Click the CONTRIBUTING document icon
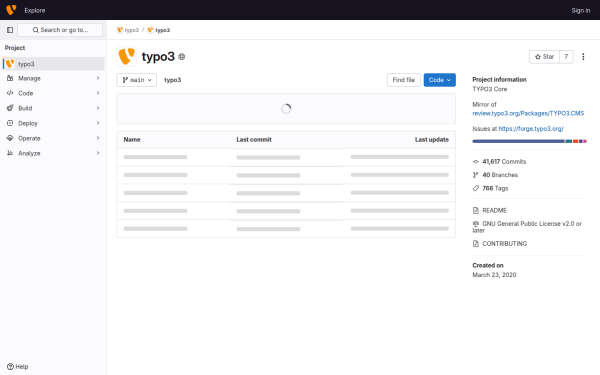Image resolution: width=600 pixels, height=375 pixels. (476, 244)
